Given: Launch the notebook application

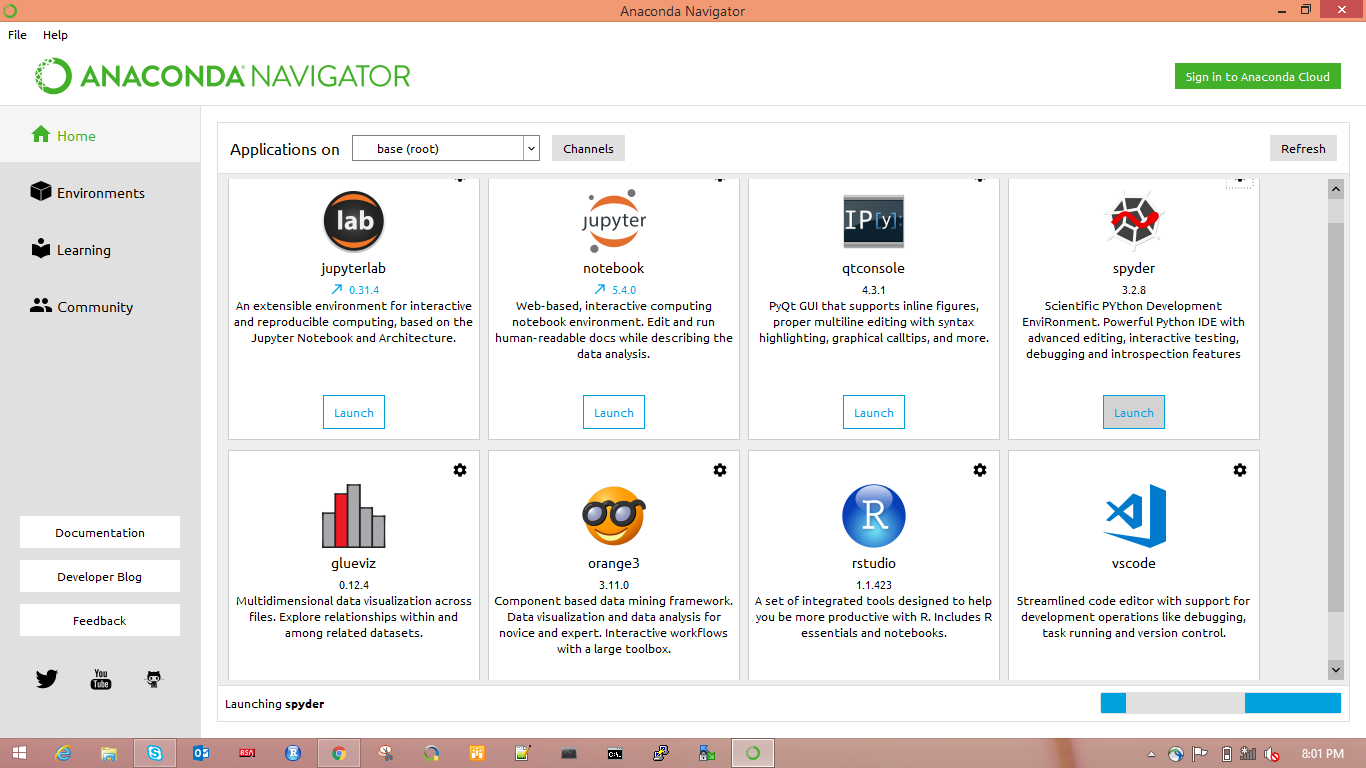Looking at the screenshot, I should pos(613,411).
